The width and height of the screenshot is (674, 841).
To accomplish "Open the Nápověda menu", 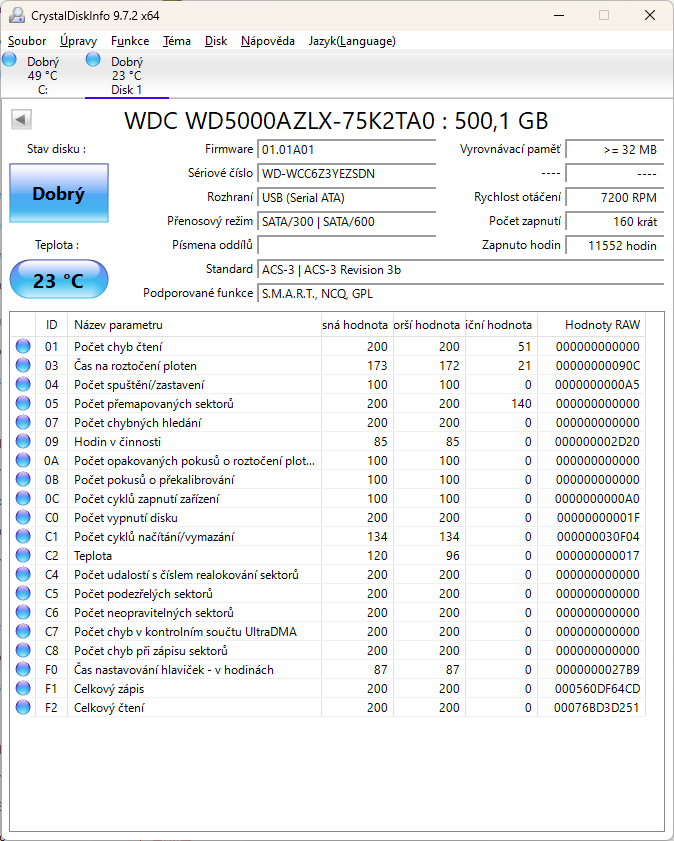I will (x=268, y=41).
